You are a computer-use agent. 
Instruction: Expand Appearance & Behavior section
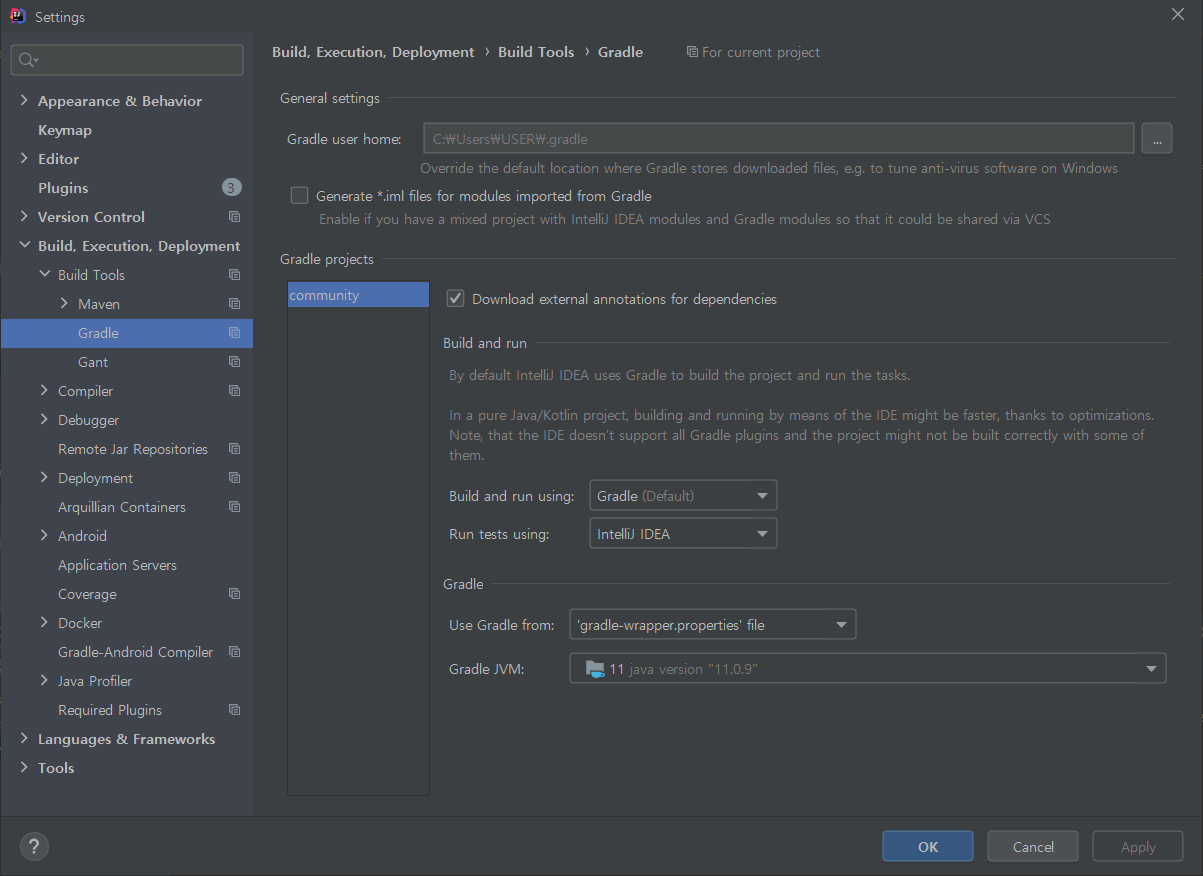(24, 101)
